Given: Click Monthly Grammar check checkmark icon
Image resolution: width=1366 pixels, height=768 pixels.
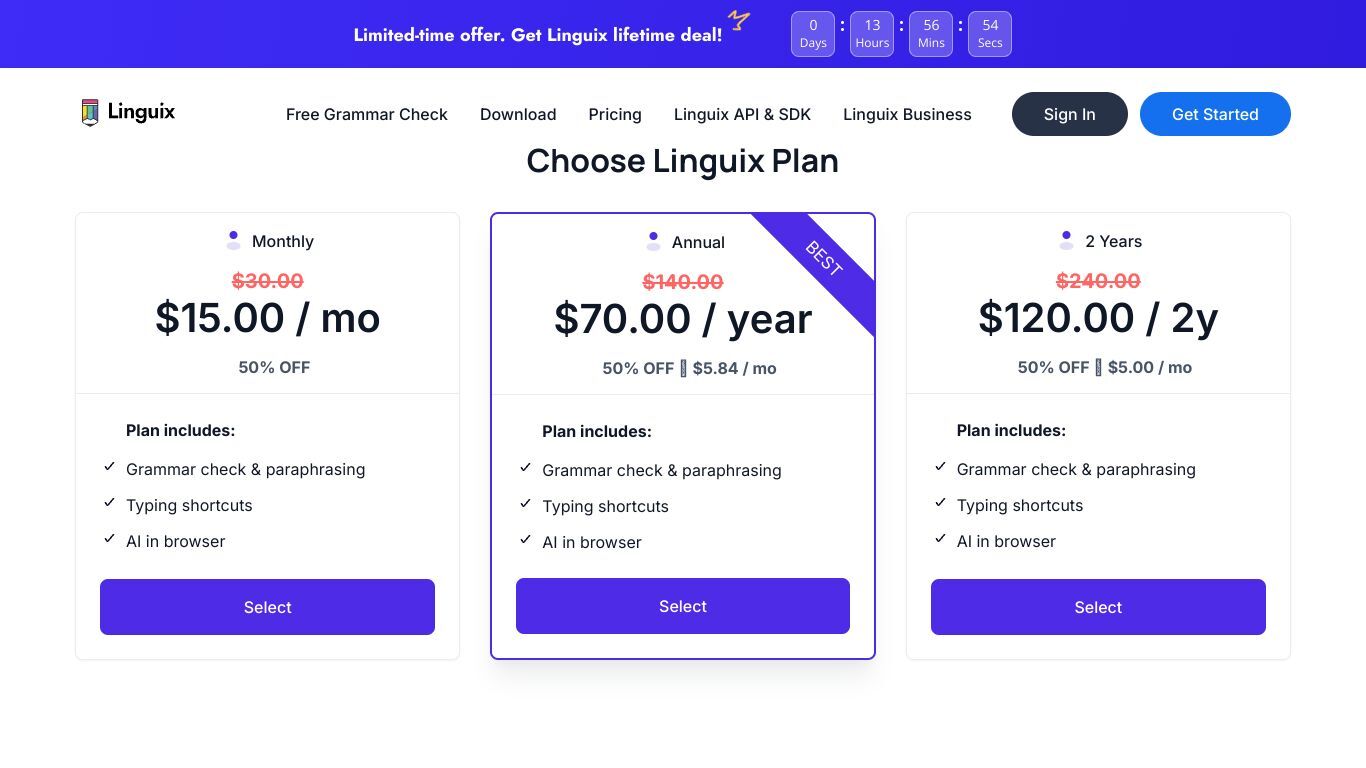Looking at the screenshot, I should click(109, 467).
